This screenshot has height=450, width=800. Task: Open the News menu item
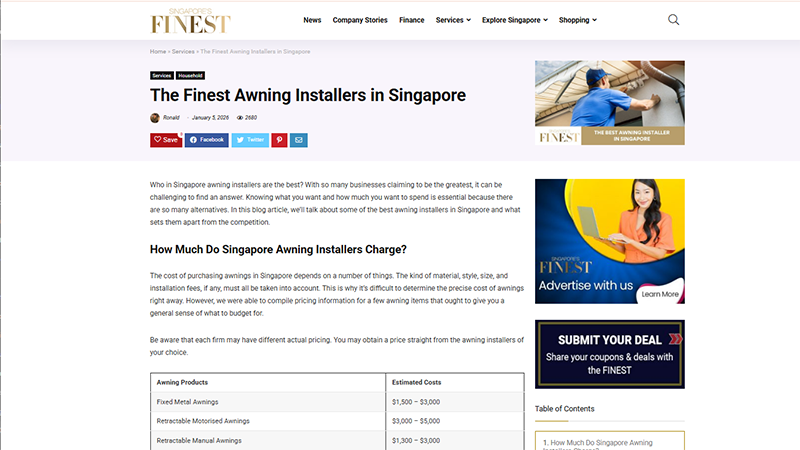312,20
